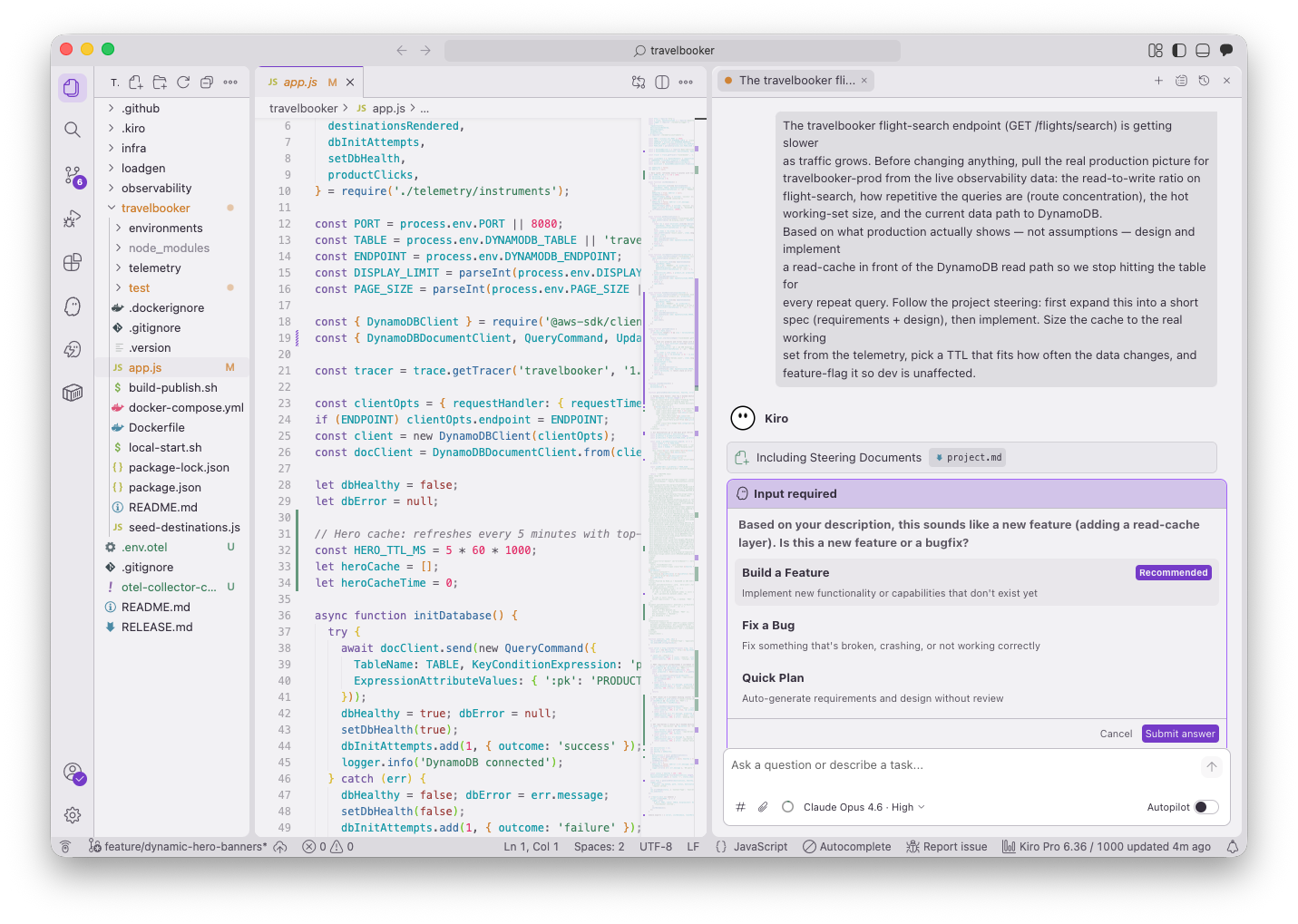Change the UTF-8 encoding setting

click(656, 847)
